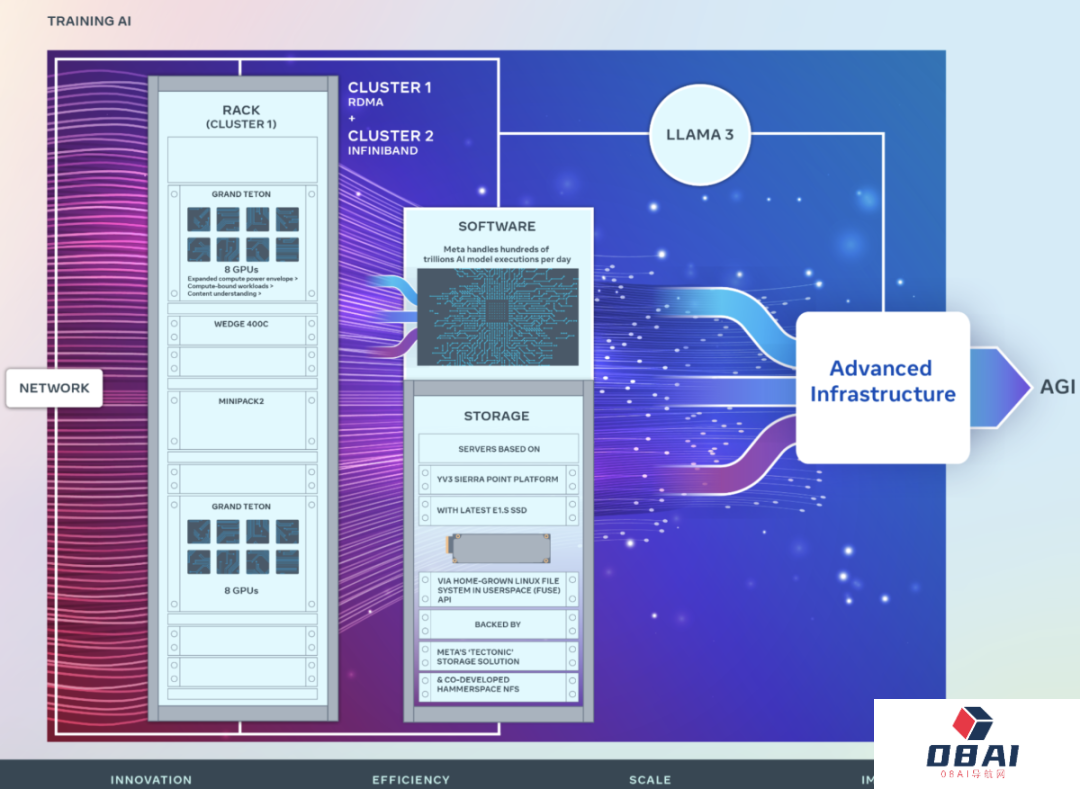The height and width of the screenshot is (789, 1080).
Task: Click the OBAI cube logo
Action: [972, 723]
